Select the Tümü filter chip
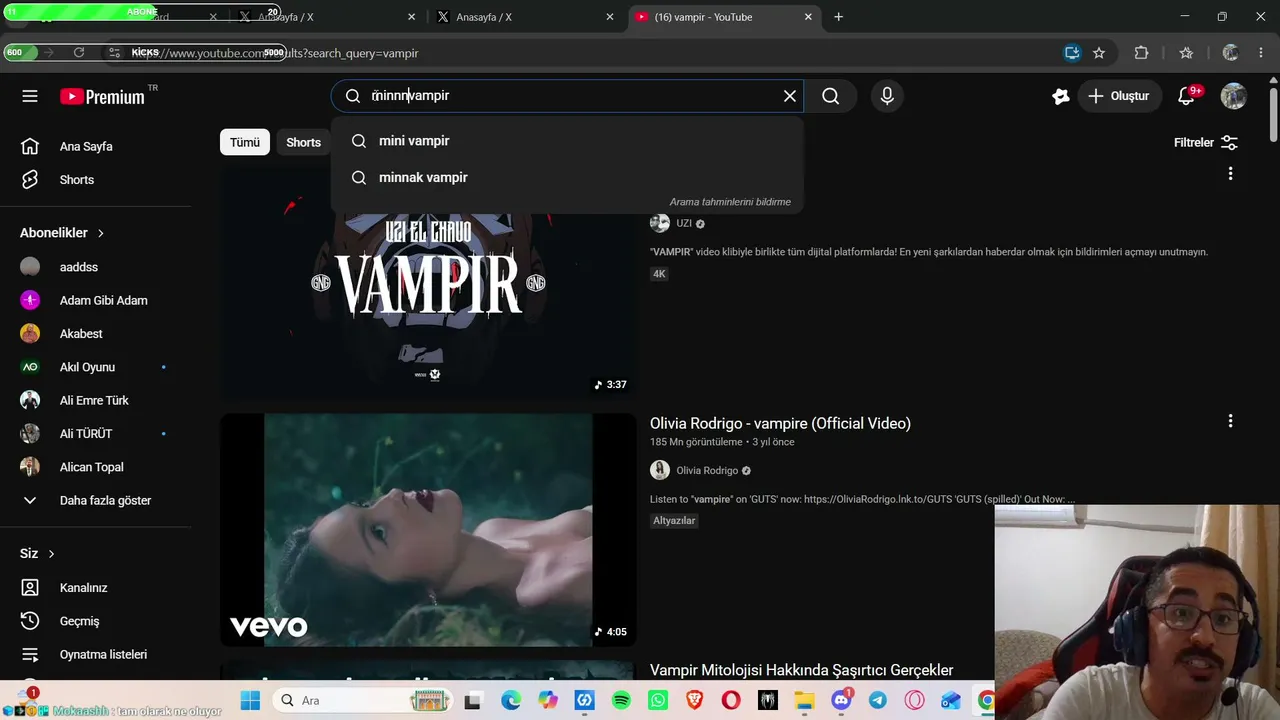The width and height of the screenshot is (1280, 720). (x=244, y=142)
